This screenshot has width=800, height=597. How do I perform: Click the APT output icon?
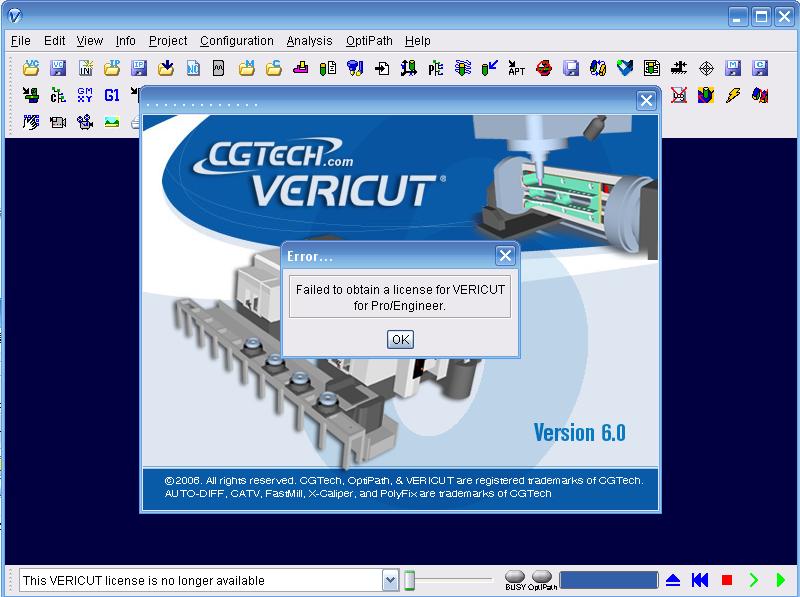pos(516,68)
